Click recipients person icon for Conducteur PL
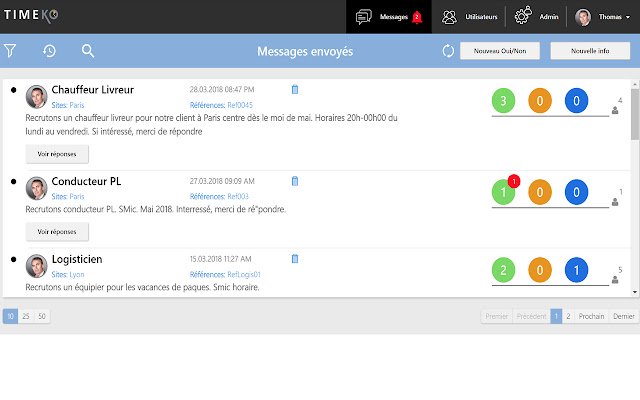 coord(615,202)
